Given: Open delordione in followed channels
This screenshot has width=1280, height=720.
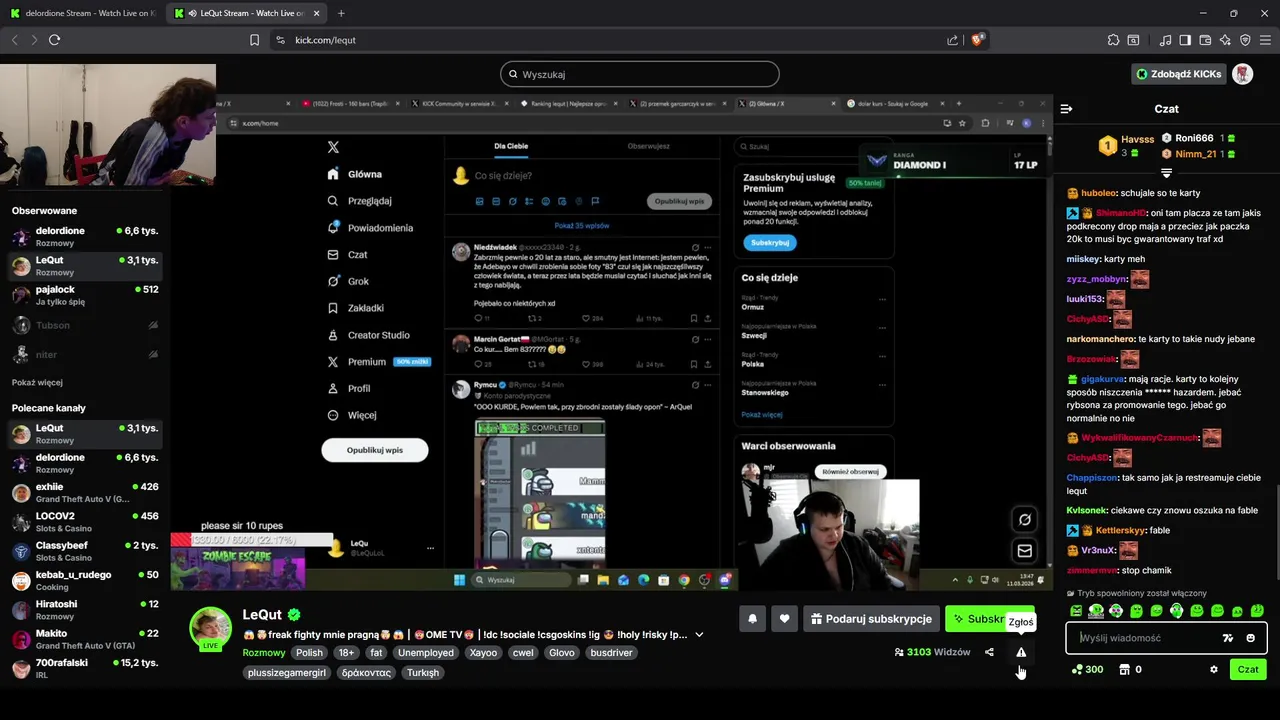Looking at the screenshot, I should click(85, 236).
